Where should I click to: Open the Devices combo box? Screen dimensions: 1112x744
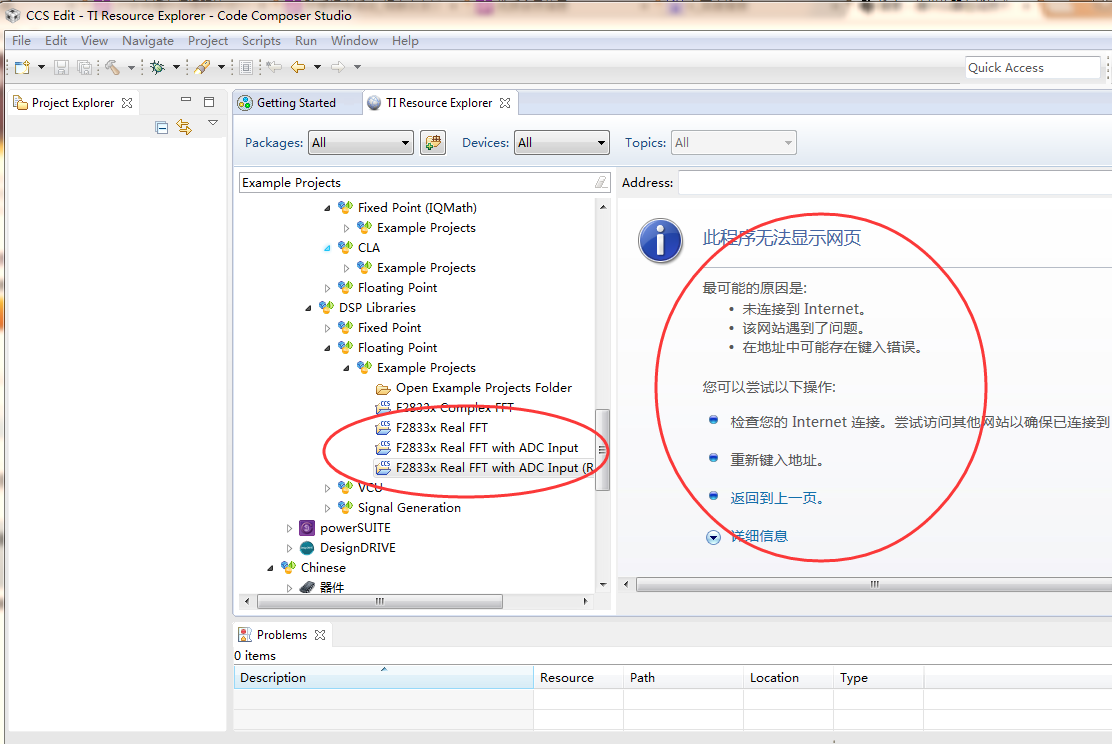point(562,143)
